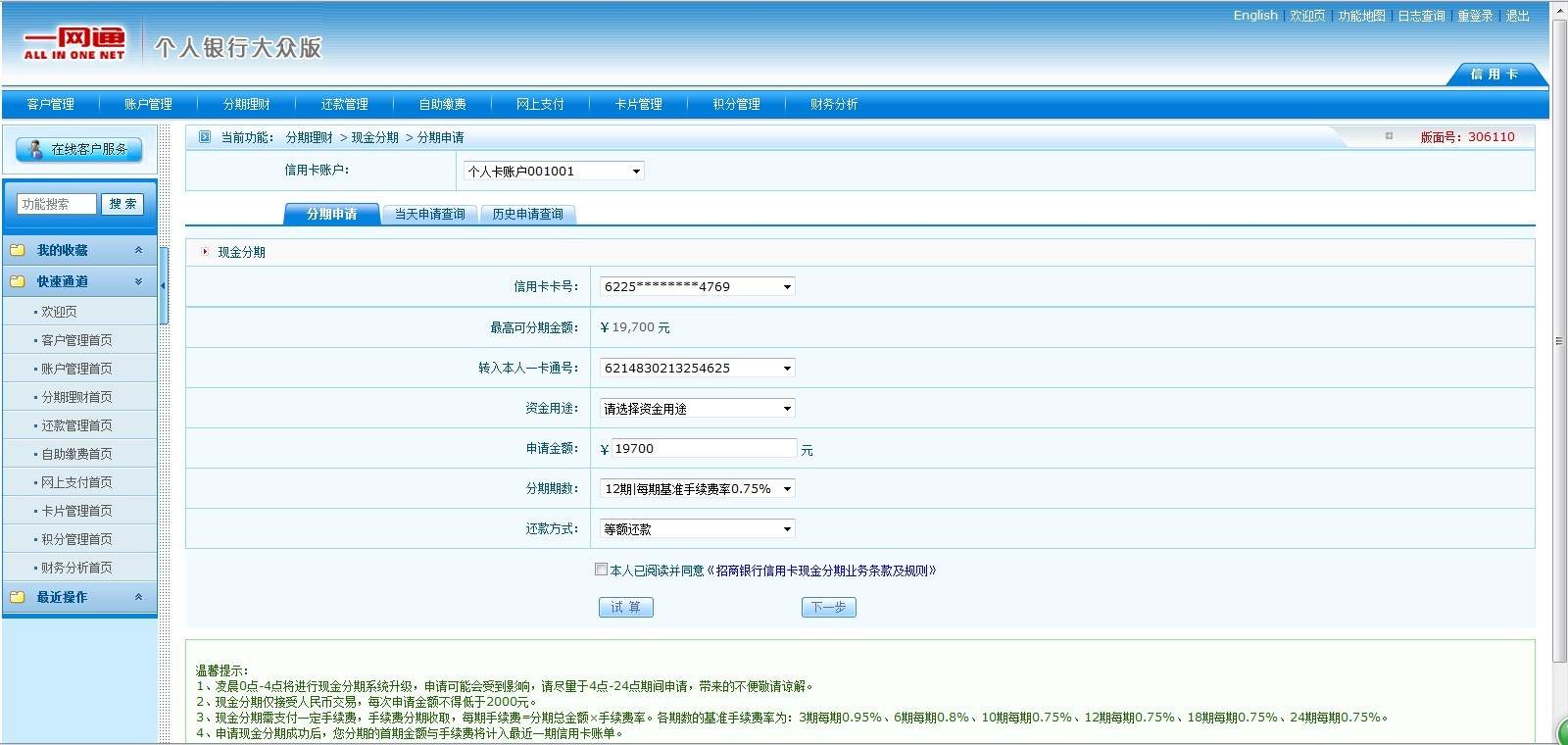Open 还款管理首页 in the sidebar

click(x=76, y=425)
